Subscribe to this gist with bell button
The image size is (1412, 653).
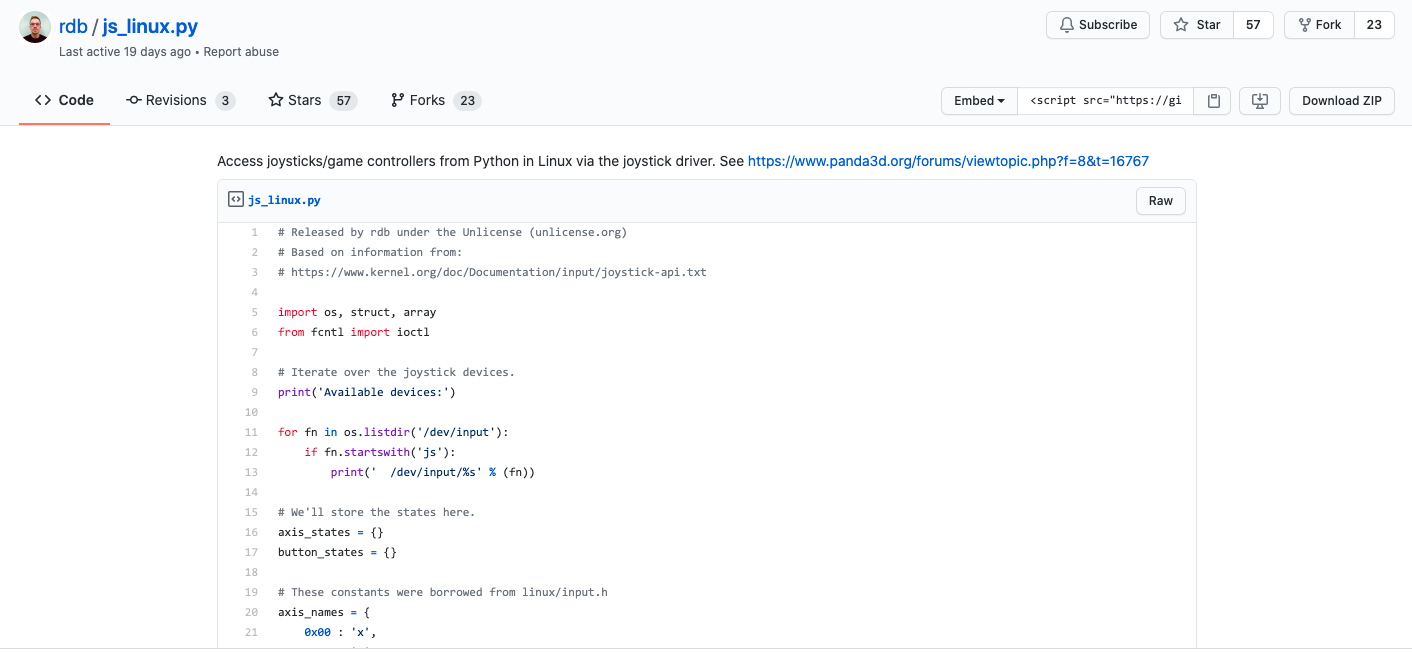(x=1097, y=25)
